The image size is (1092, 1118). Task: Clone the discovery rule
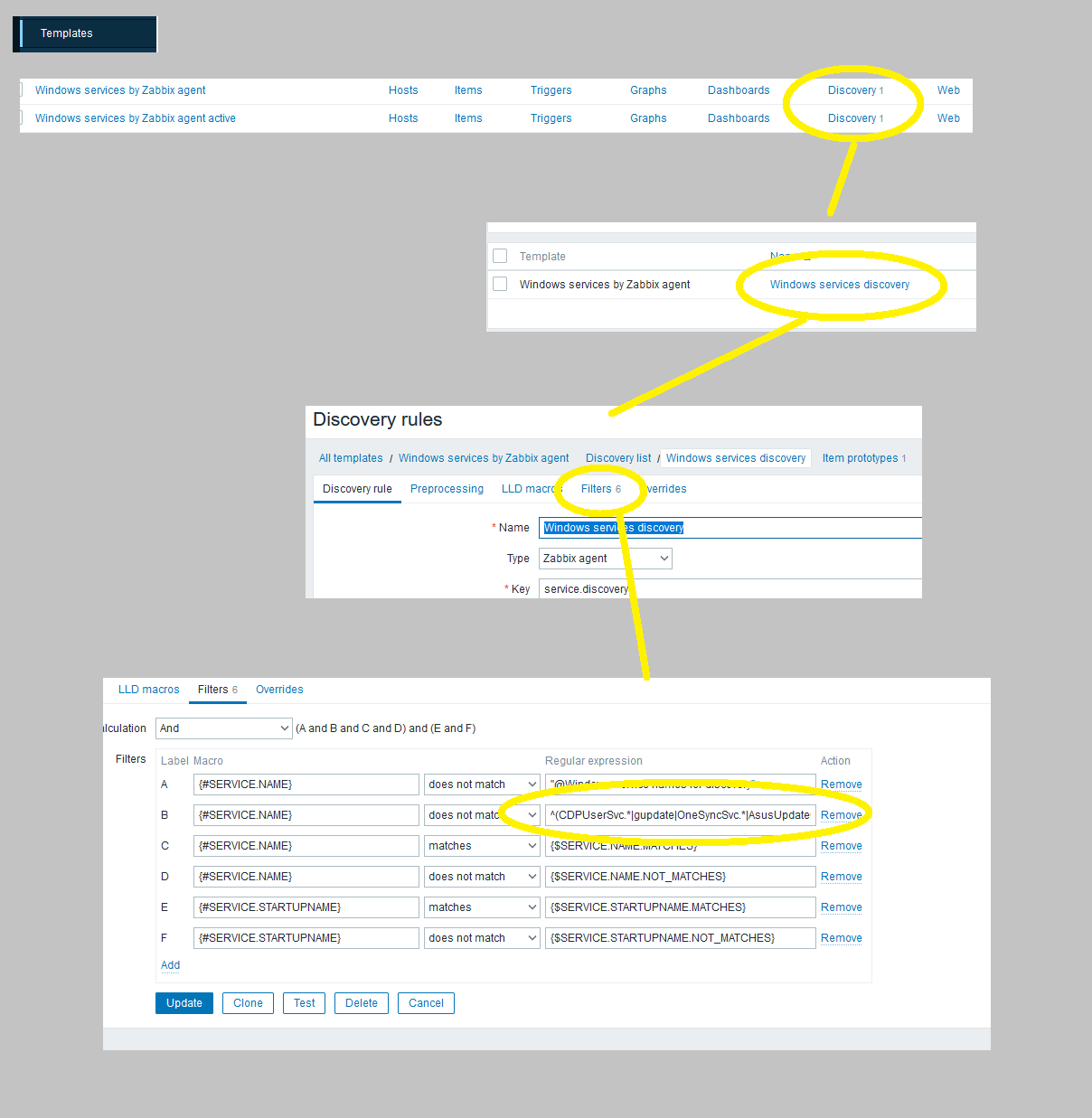coord(247,1002)
